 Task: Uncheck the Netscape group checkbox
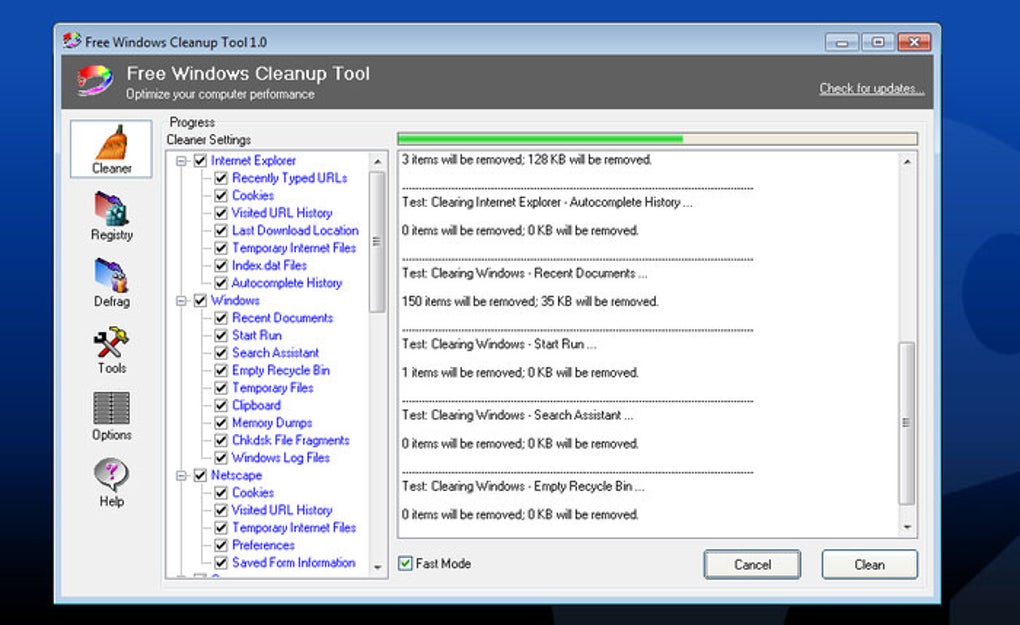tap(200, 475)
